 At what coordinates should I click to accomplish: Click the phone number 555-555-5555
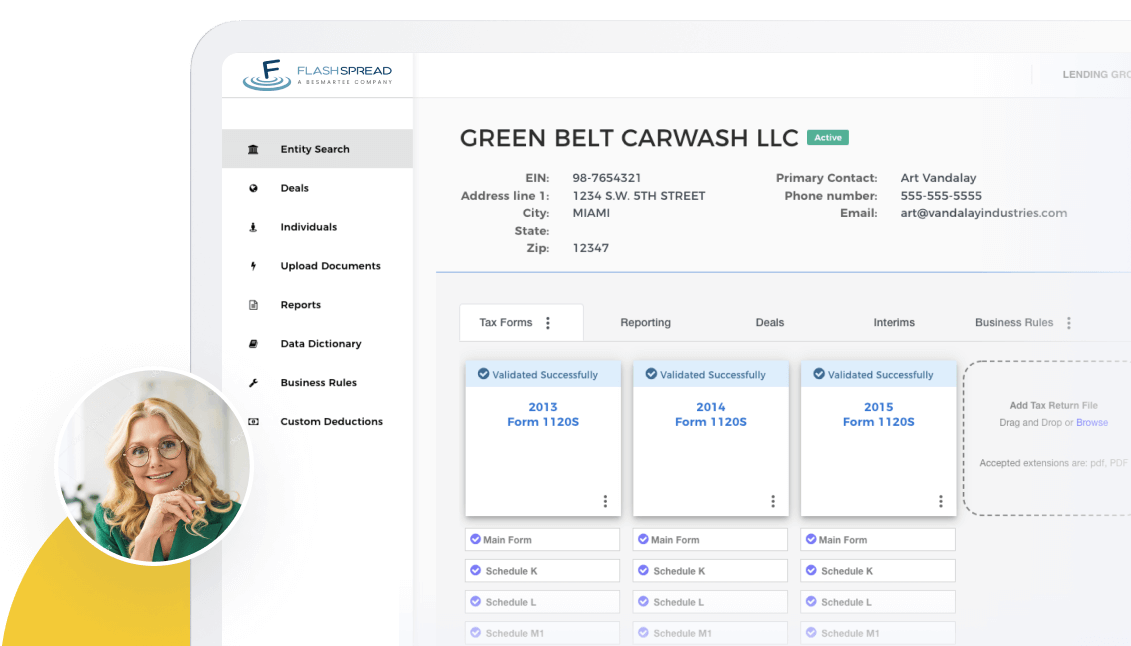coord(941,196)
